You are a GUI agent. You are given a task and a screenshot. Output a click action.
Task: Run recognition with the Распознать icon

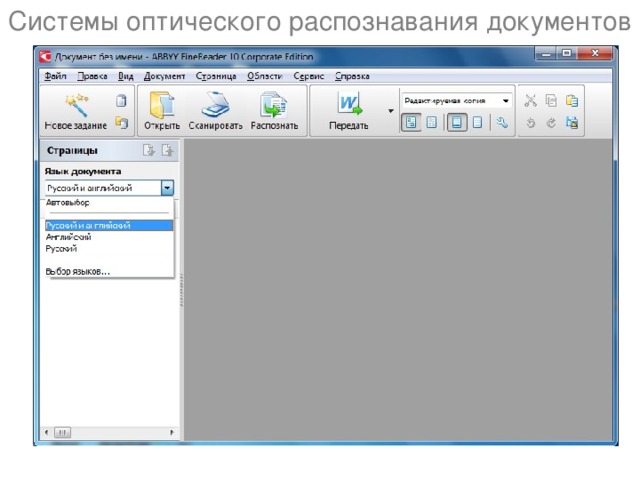pos(274,105)
